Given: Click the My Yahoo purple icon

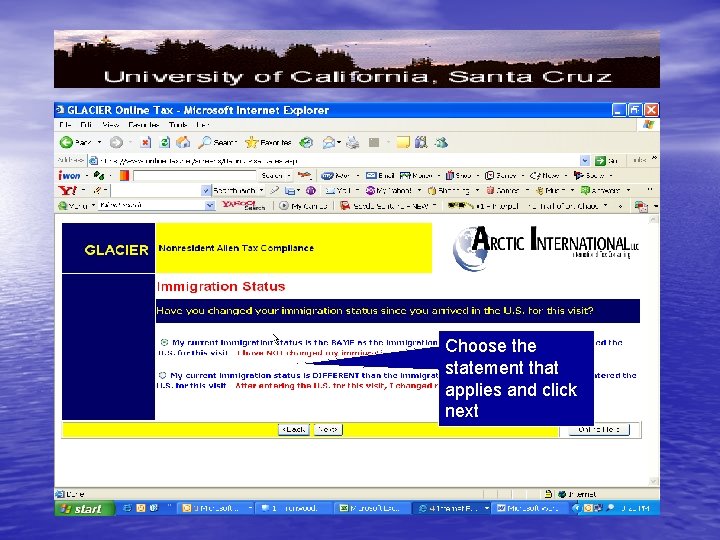Looking at the screenshot, I should tap(370, 190).
